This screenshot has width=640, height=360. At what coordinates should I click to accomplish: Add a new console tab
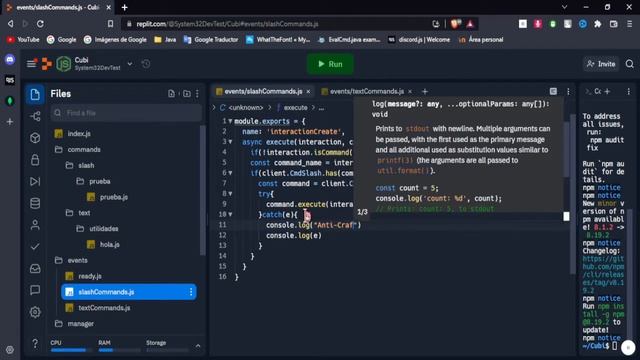coord(607,91)
